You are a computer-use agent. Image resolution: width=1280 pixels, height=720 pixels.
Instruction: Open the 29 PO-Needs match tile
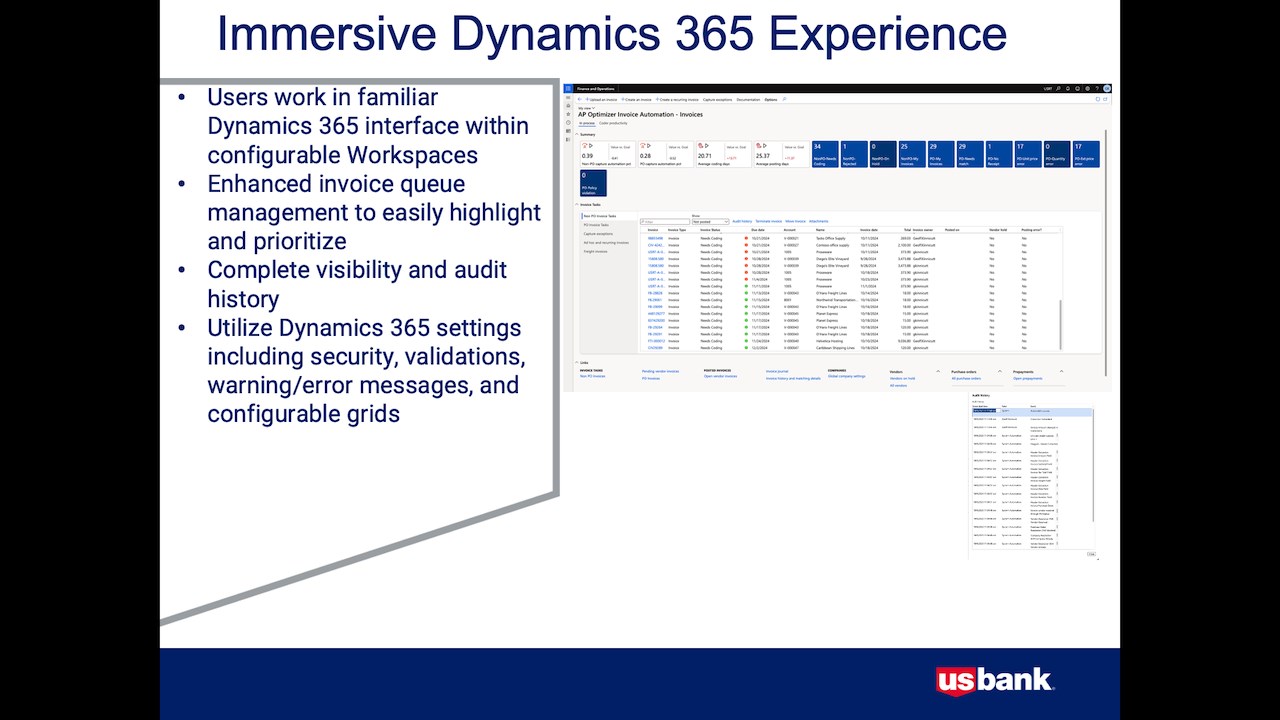[x=970, y=154]
